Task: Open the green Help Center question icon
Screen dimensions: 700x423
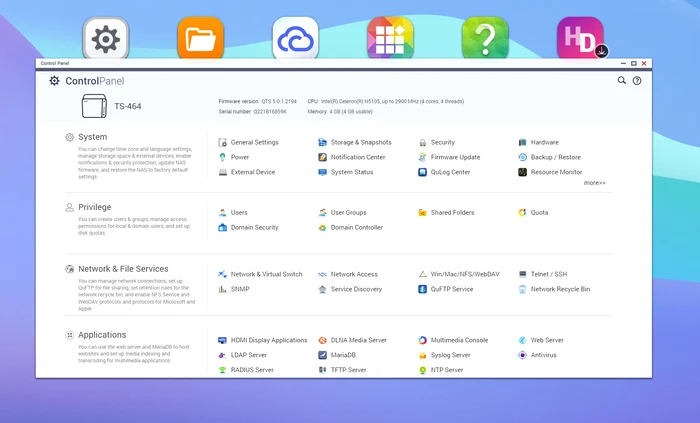Action: 485,38
